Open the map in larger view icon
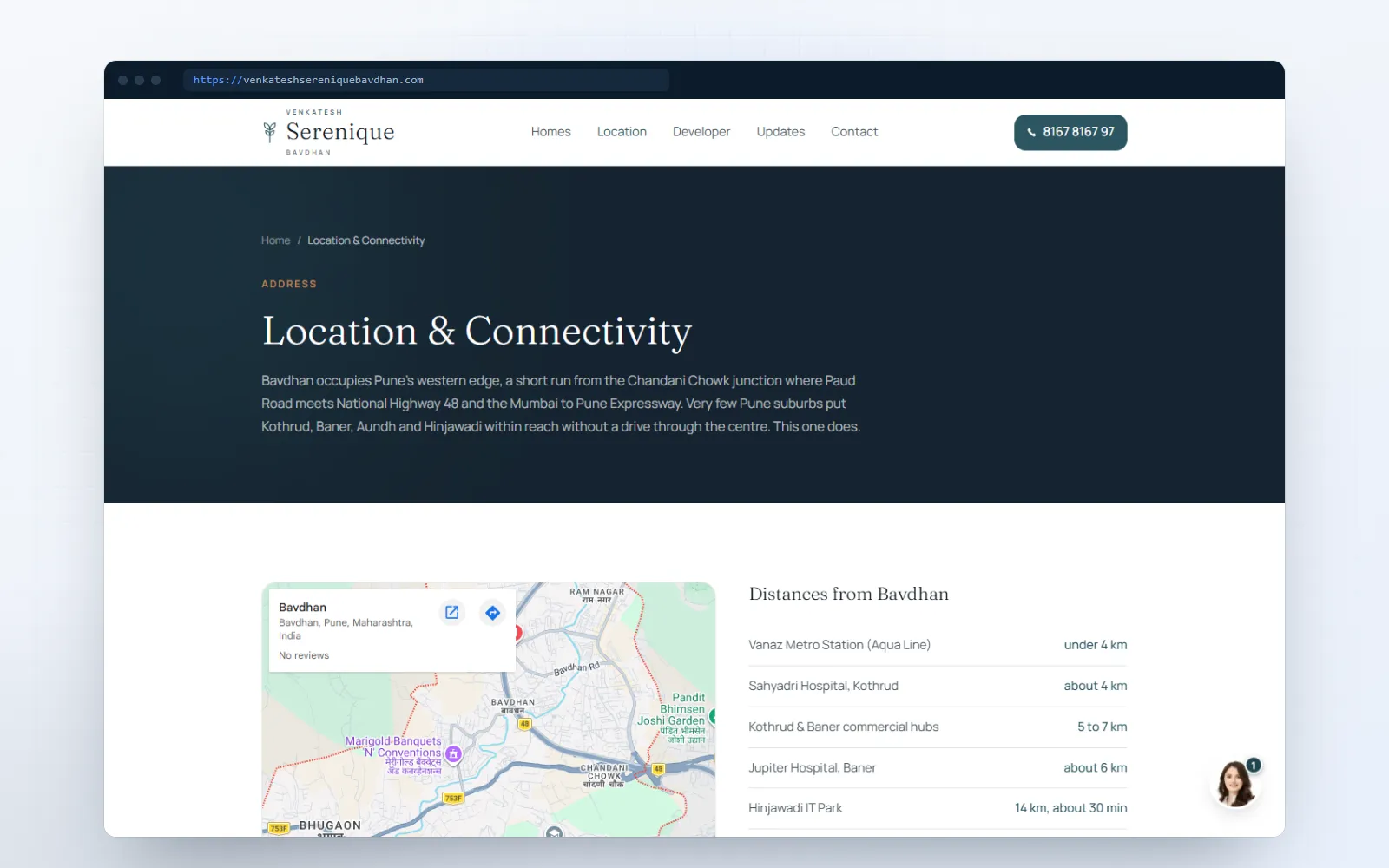This screenshot has height=868, width=1389. point(452,613)
